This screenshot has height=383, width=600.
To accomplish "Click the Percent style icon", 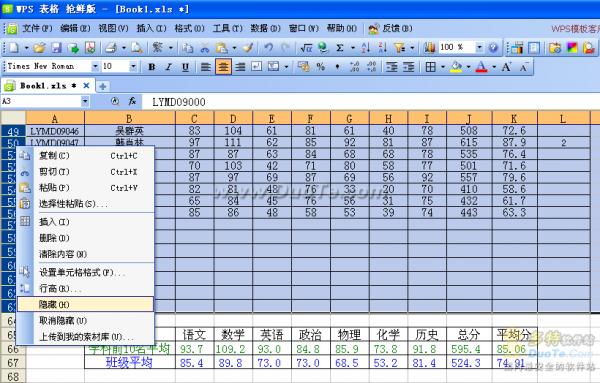I will point(321,67).
